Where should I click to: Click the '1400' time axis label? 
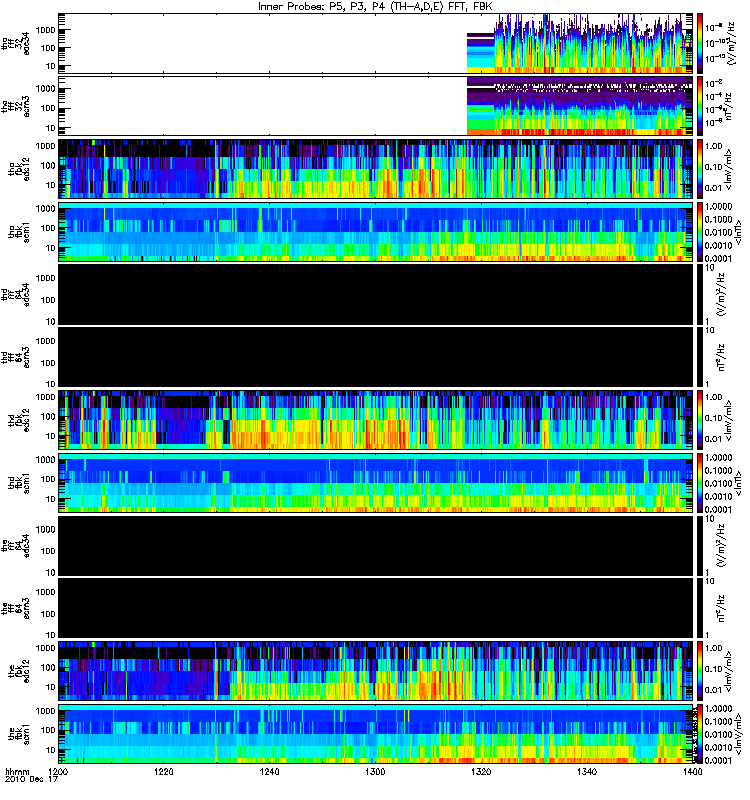coord(692,771)
